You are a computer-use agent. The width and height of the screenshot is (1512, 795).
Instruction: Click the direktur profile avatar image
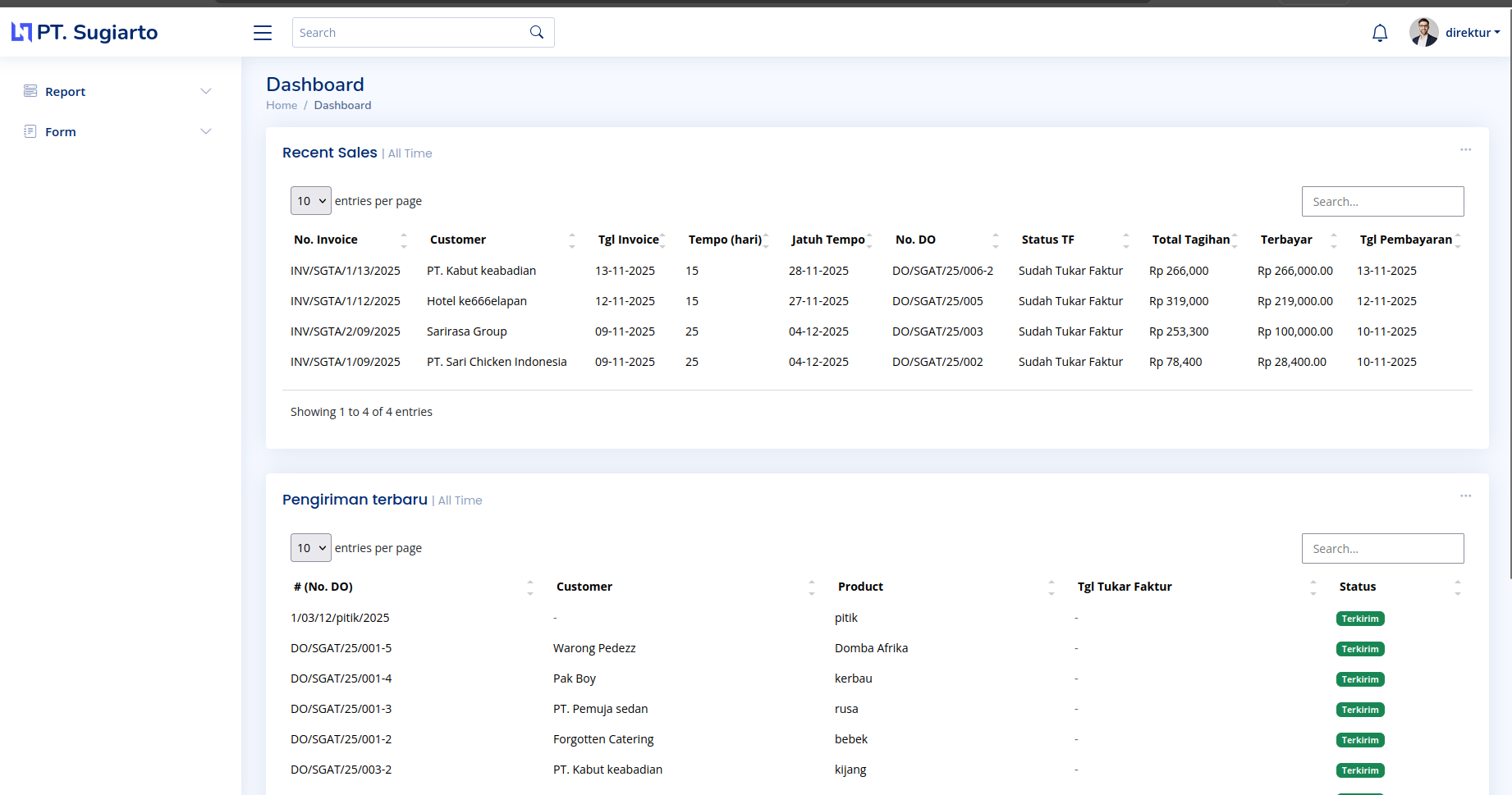click(1424, 32)
